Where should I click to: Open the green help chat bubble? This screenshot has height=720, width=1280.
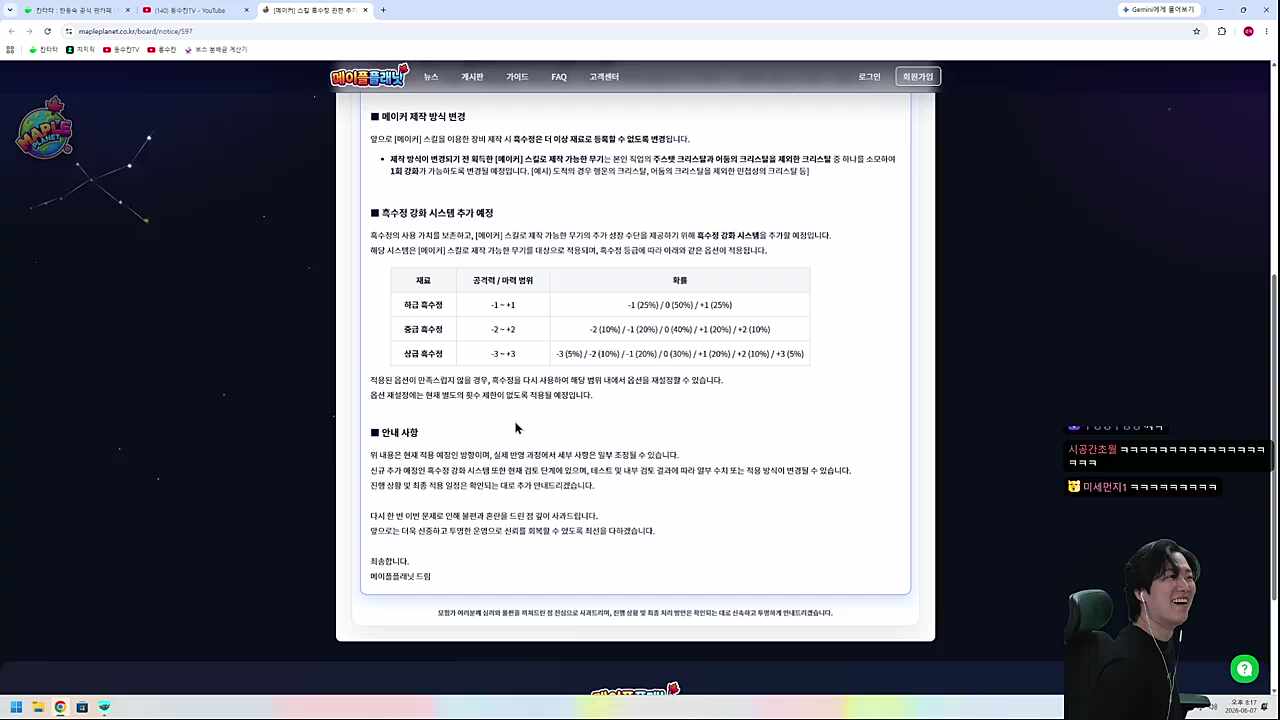click(1244, 669)
